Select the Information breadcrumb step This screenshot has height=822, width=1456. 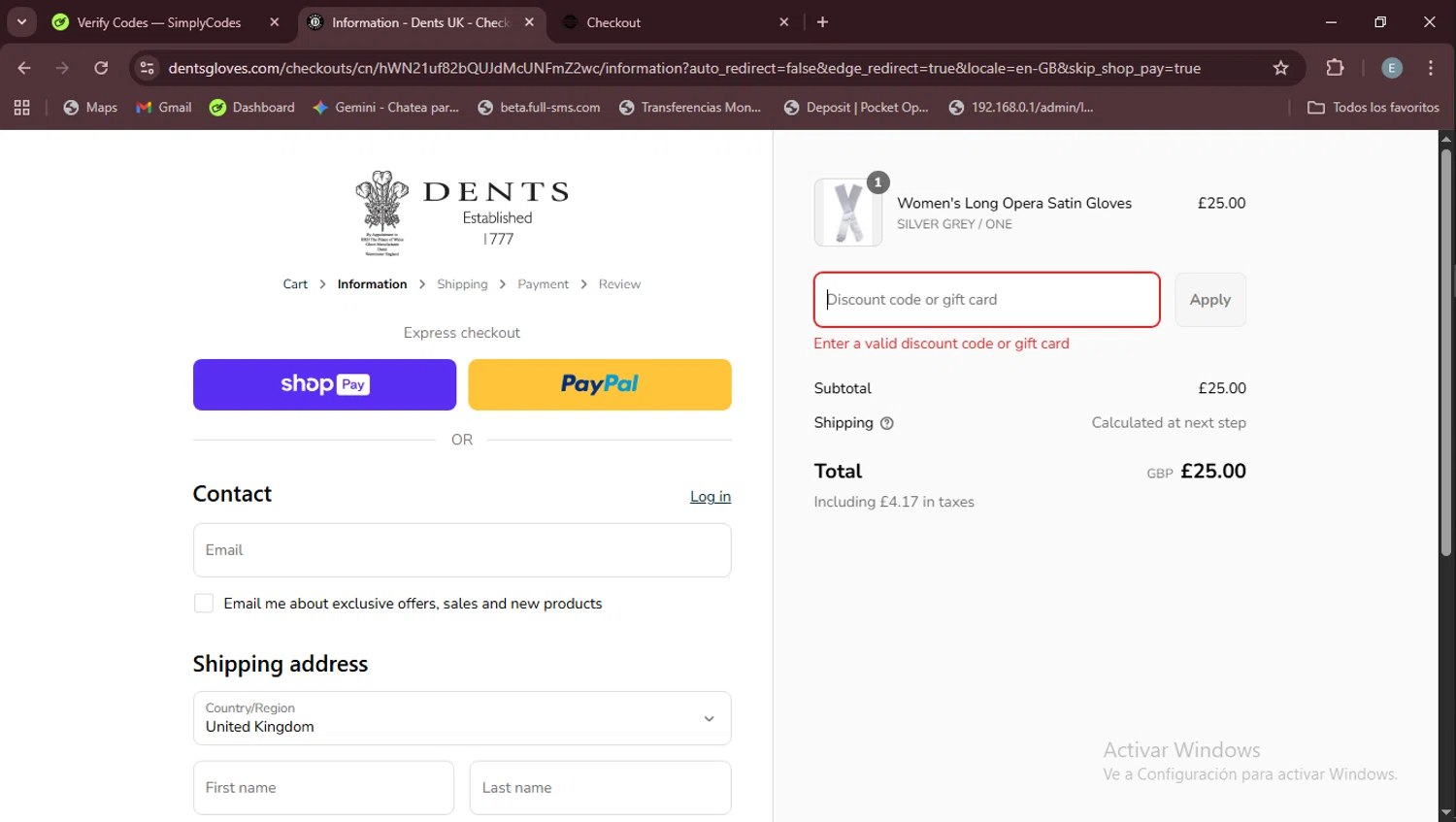click(x=372, y=284)
